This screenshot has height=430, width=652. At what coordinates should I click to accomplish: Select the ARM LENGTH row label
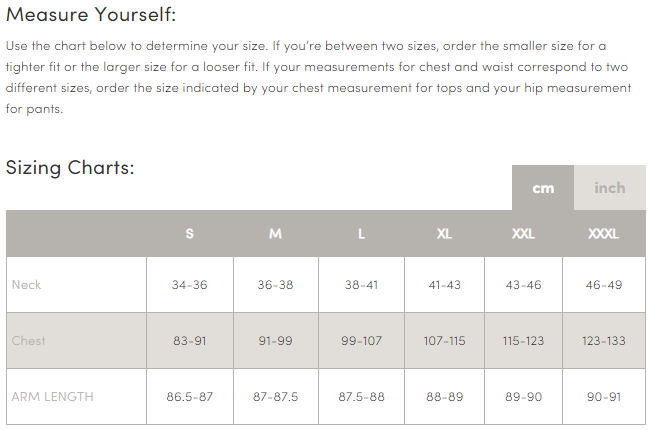point(52,397)
